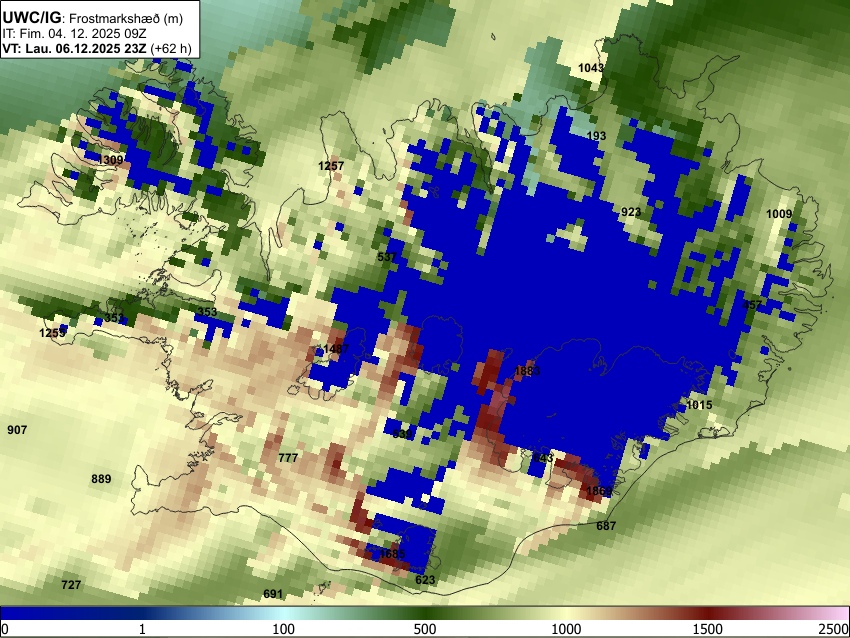Click the map value 639
The image size is (850, 638).
pos(402,434)
